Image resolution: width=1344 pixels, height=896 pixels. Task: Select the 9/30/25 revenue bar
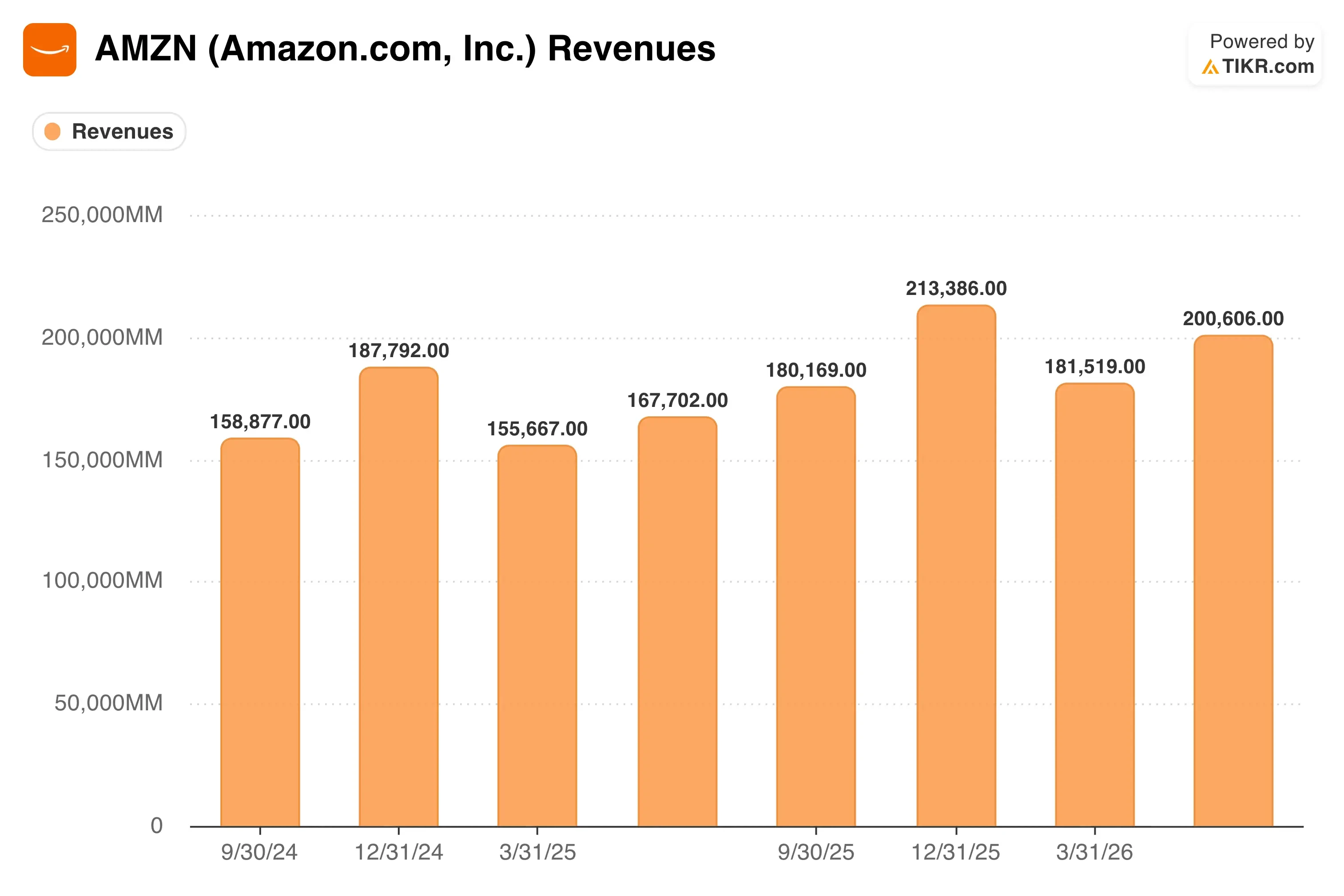(x=815, y=606)
